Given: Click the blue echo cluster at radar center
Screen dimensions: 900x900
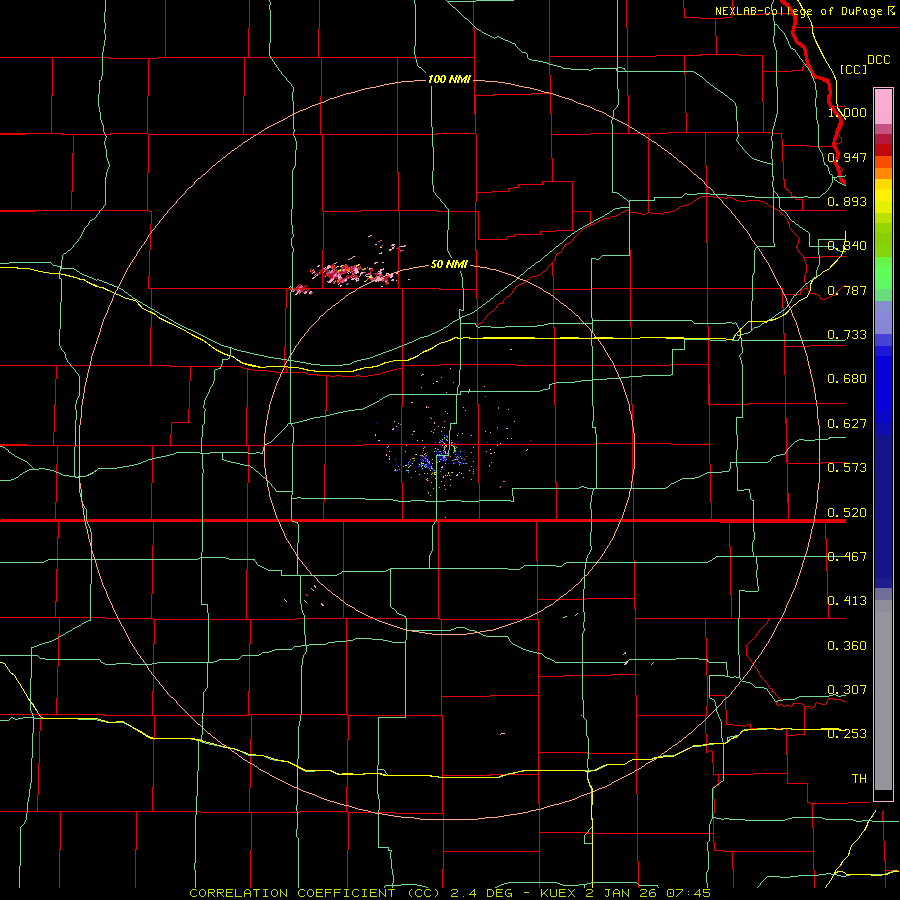Looking at the screenshot, I should pyautogui.click(x=435, y=455).
